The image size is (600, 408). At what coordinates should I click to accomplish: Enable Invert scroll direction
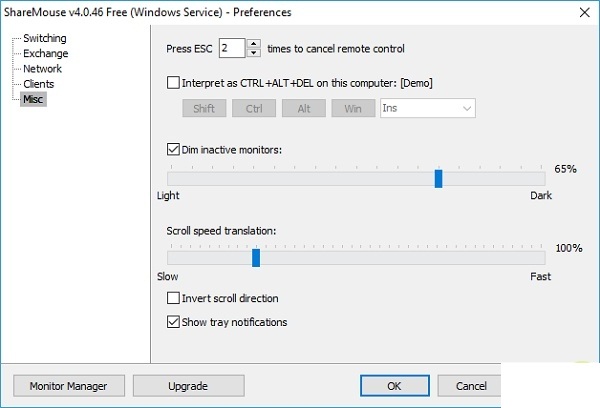174,298
